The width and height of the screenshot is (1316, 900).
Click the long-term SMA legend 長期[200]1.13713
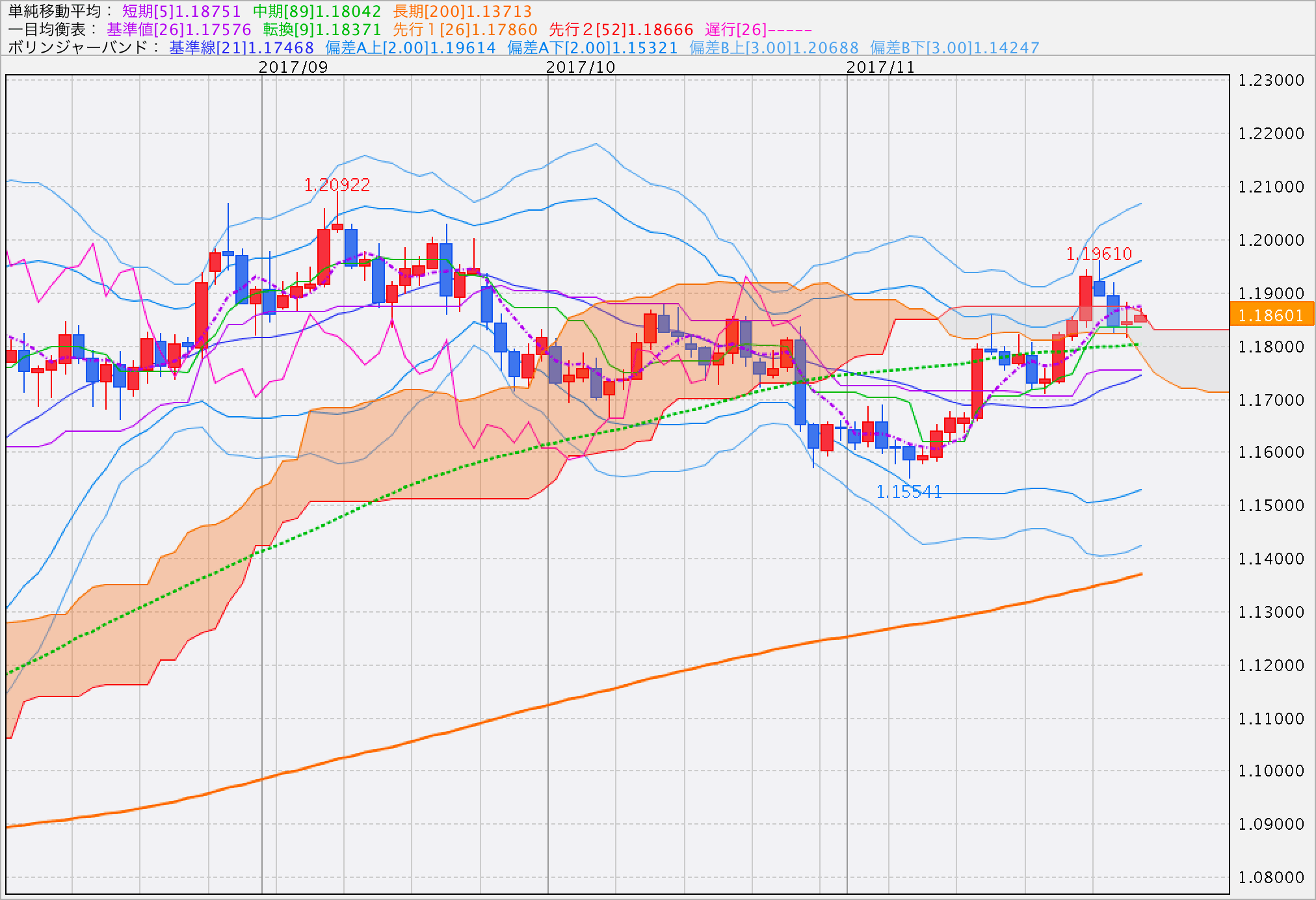click(462, 12)
